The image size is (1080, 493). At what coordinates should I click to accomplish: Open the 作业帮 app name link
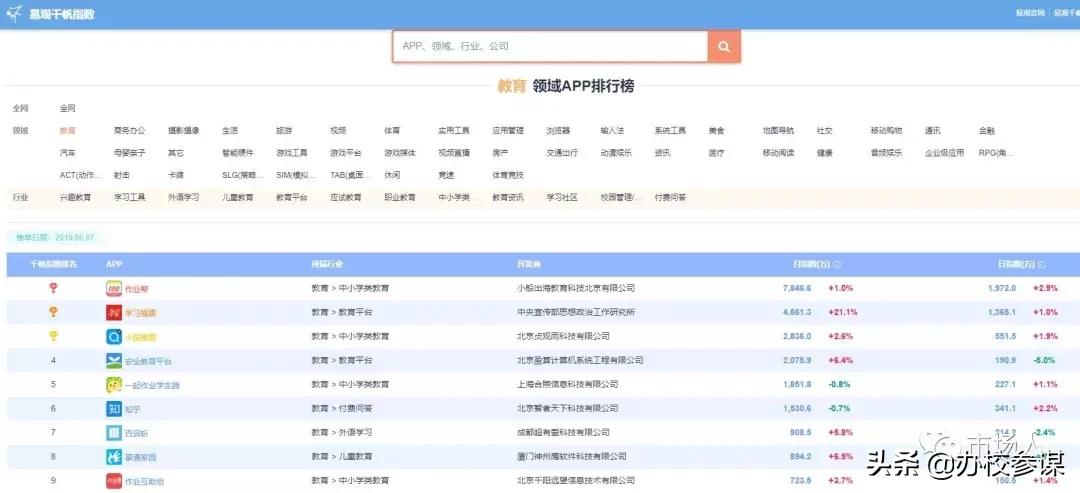click(x=136, y=289)
